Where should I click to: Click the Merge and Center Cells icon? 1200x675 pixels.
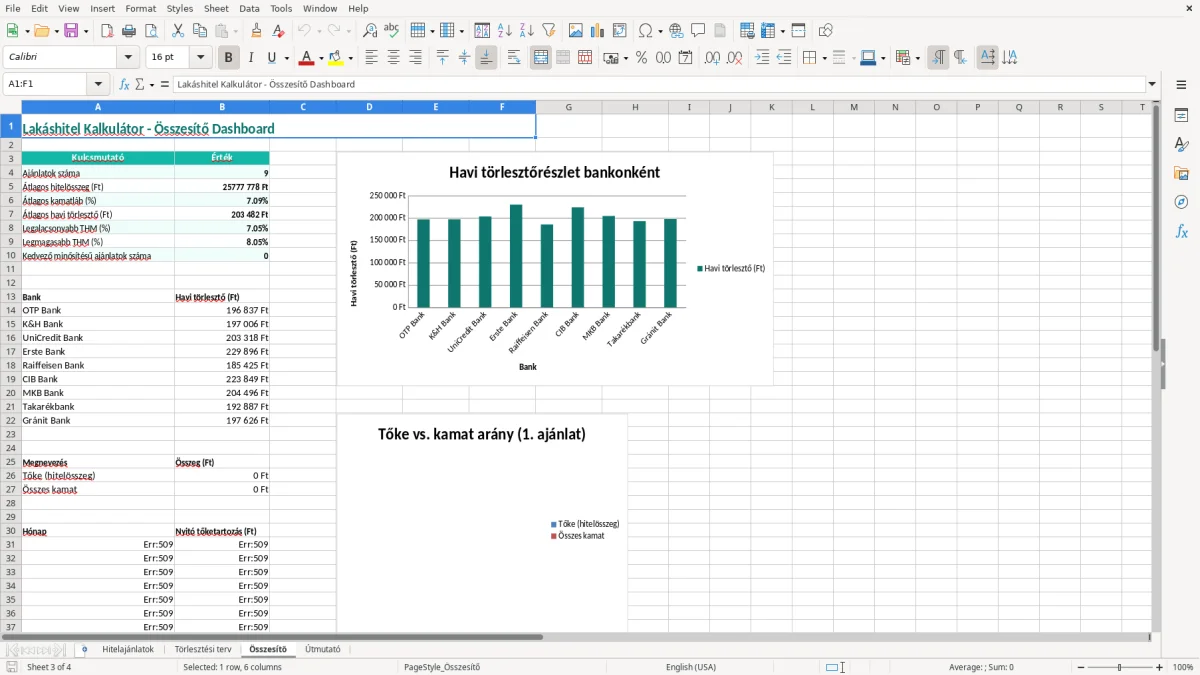541,58
